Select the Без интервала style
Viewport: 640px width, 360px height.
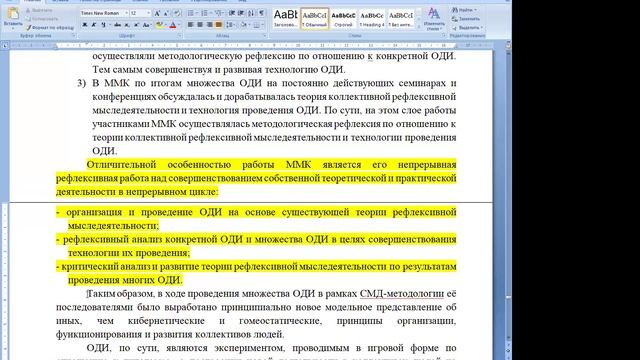[400, 18]
